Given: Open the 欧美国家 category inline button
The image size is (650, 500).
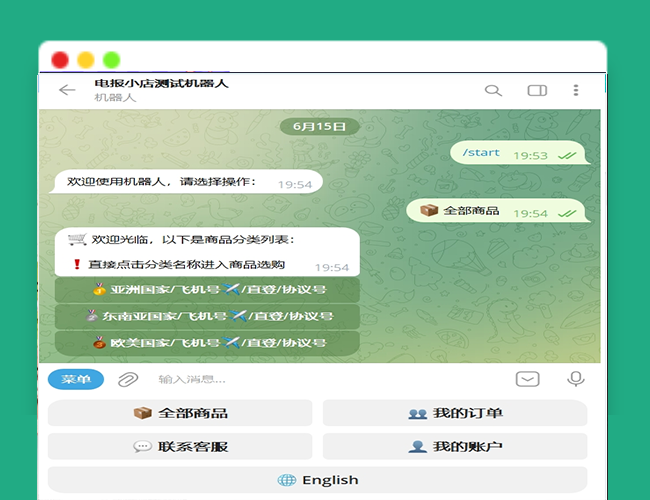Looking at the screenshot, I should coord(207,343).
